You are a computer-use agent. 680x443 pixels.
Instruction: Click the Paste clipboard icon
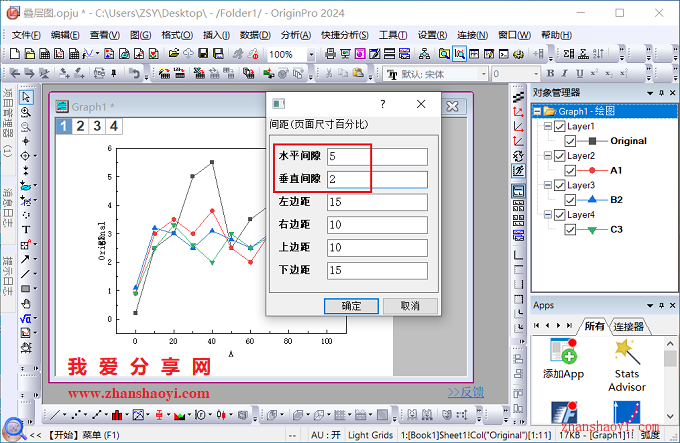[358, 74]
